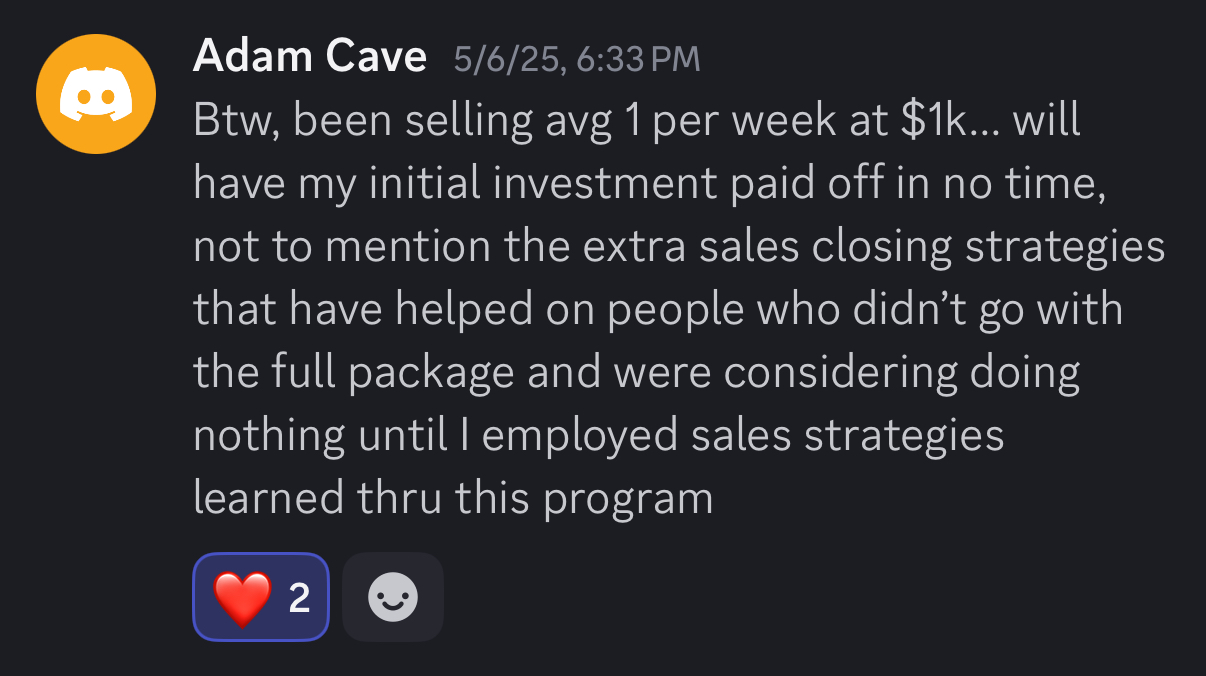Click the line starting "not to mention"
This screenshot has width=1206, height=676.
(678, 248)
